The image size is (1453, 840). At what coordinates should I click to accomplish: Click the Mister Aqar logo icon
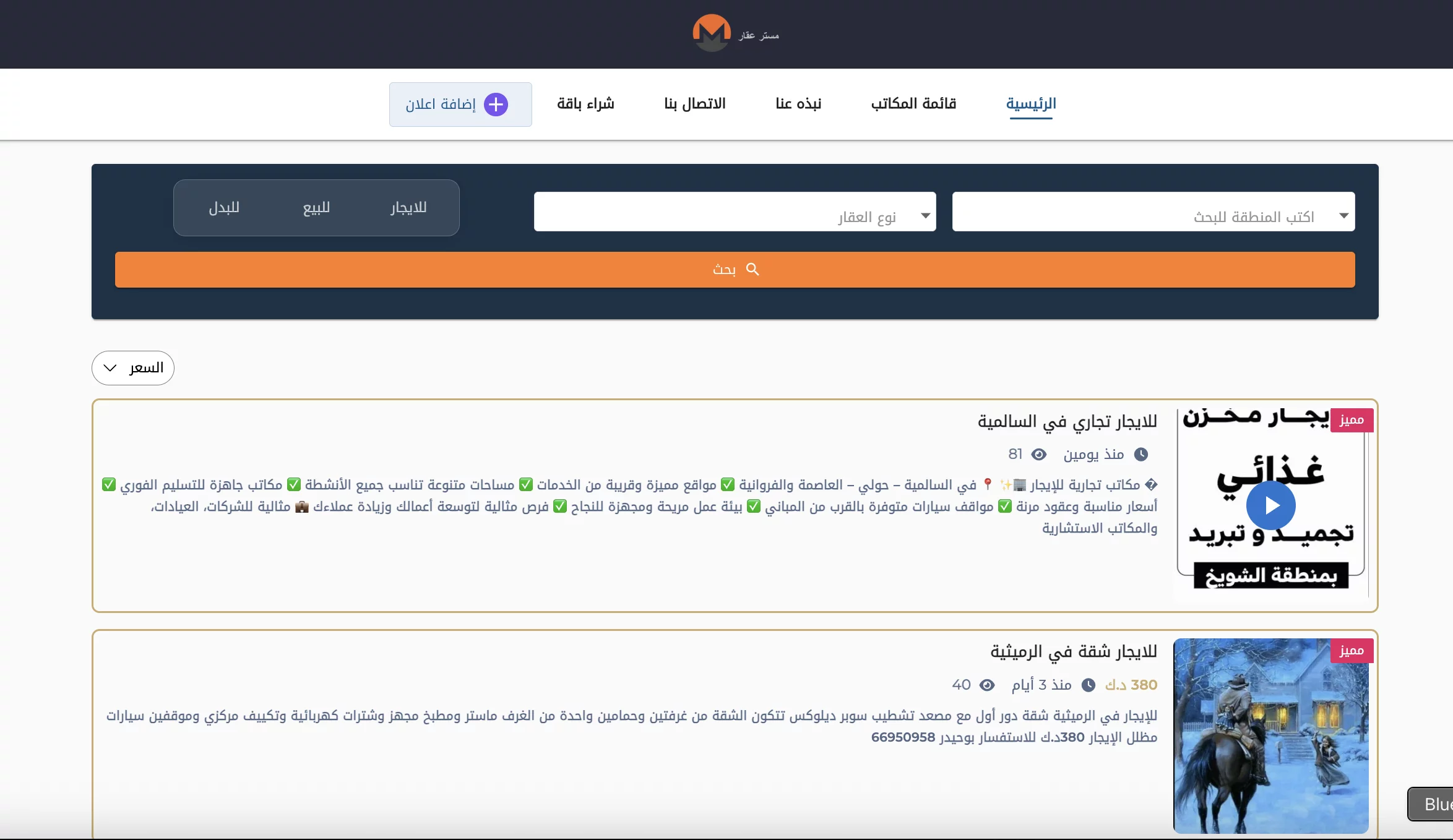[x=710, y=33]
